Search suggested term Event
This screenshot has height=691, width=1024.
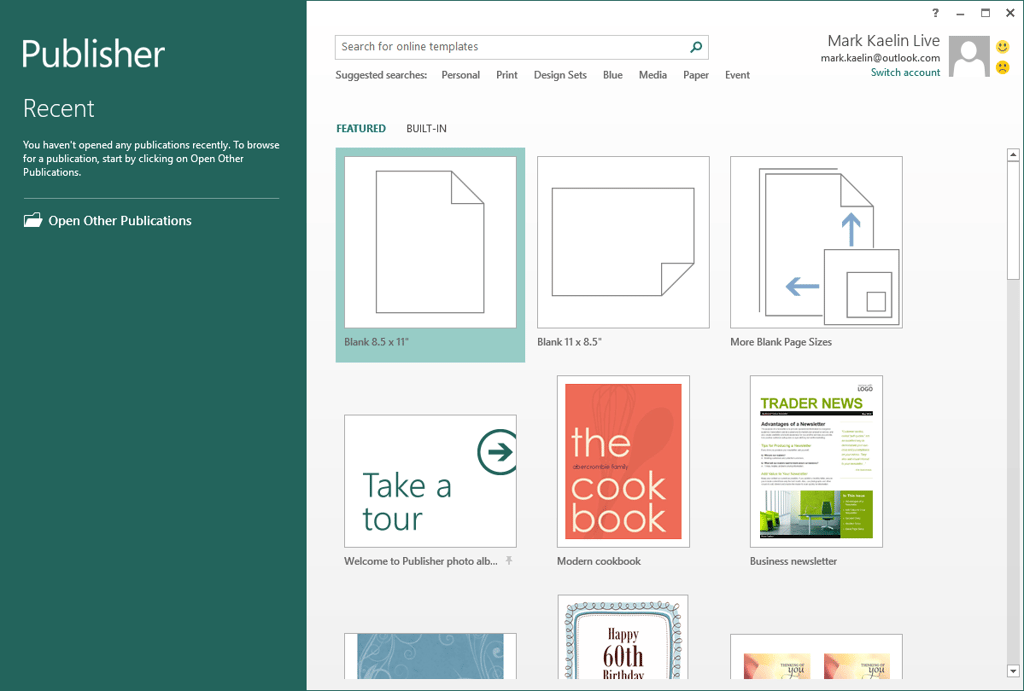[x=737, y=75]
